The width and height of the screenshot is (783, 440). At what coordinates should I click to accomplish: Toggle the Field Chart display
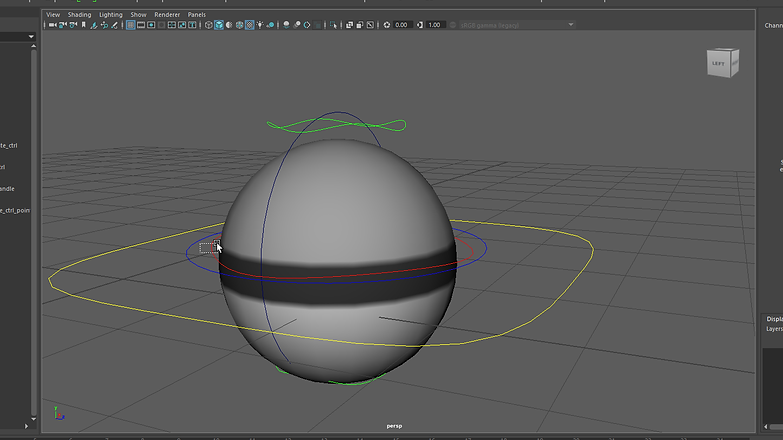coord(172,25)
